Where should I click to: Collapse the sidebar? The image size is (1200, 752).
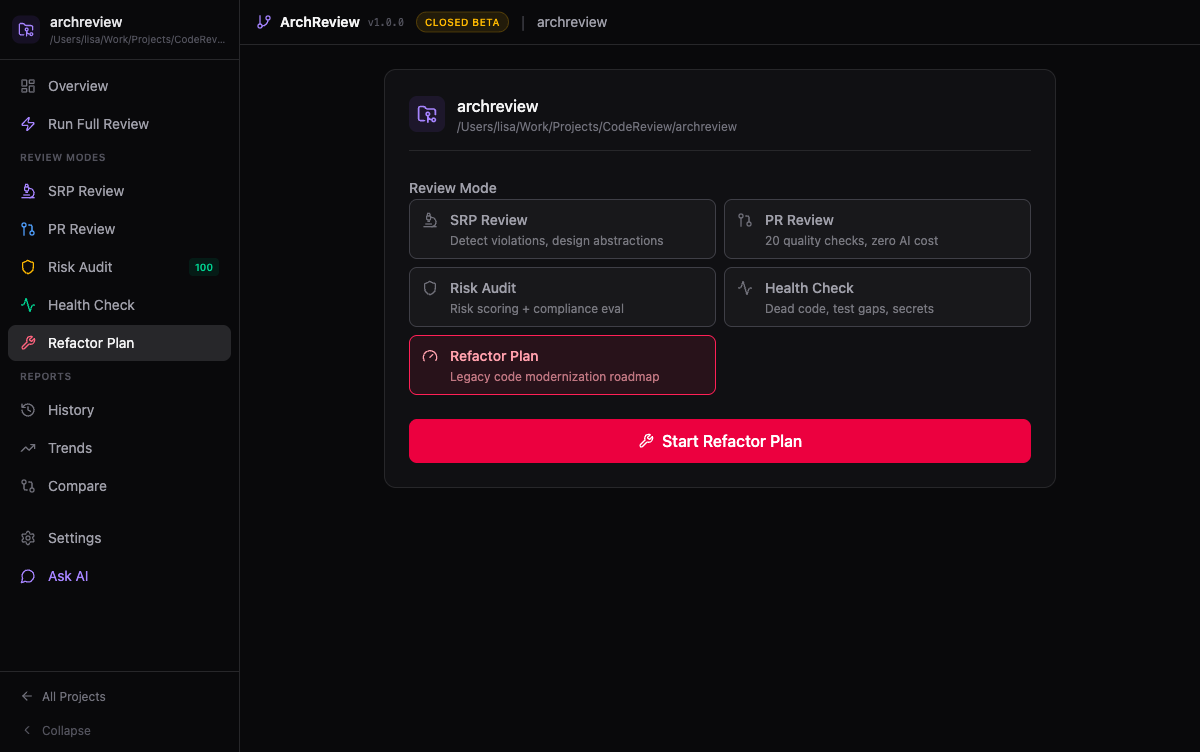point(55,730)
